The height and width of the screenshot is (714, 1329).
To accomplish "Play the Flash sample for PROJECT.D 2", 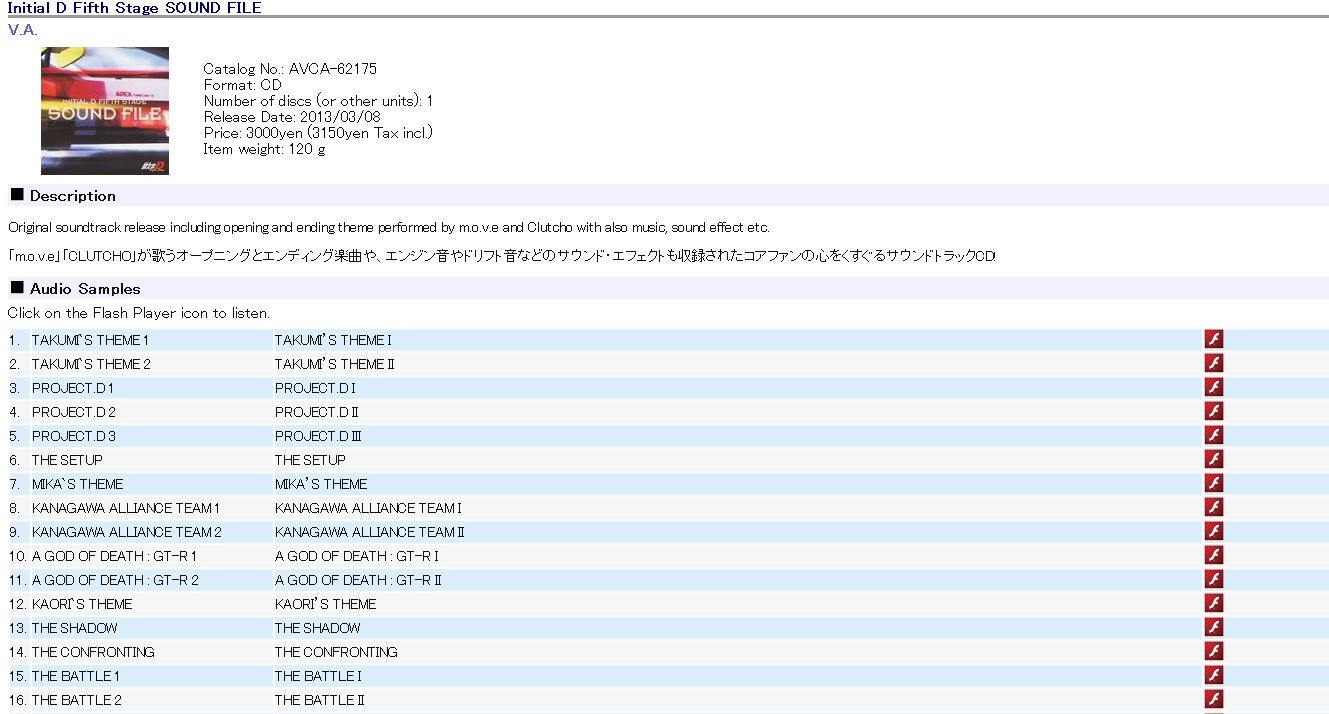I will pyautogui.click(x=1213, y=411).
